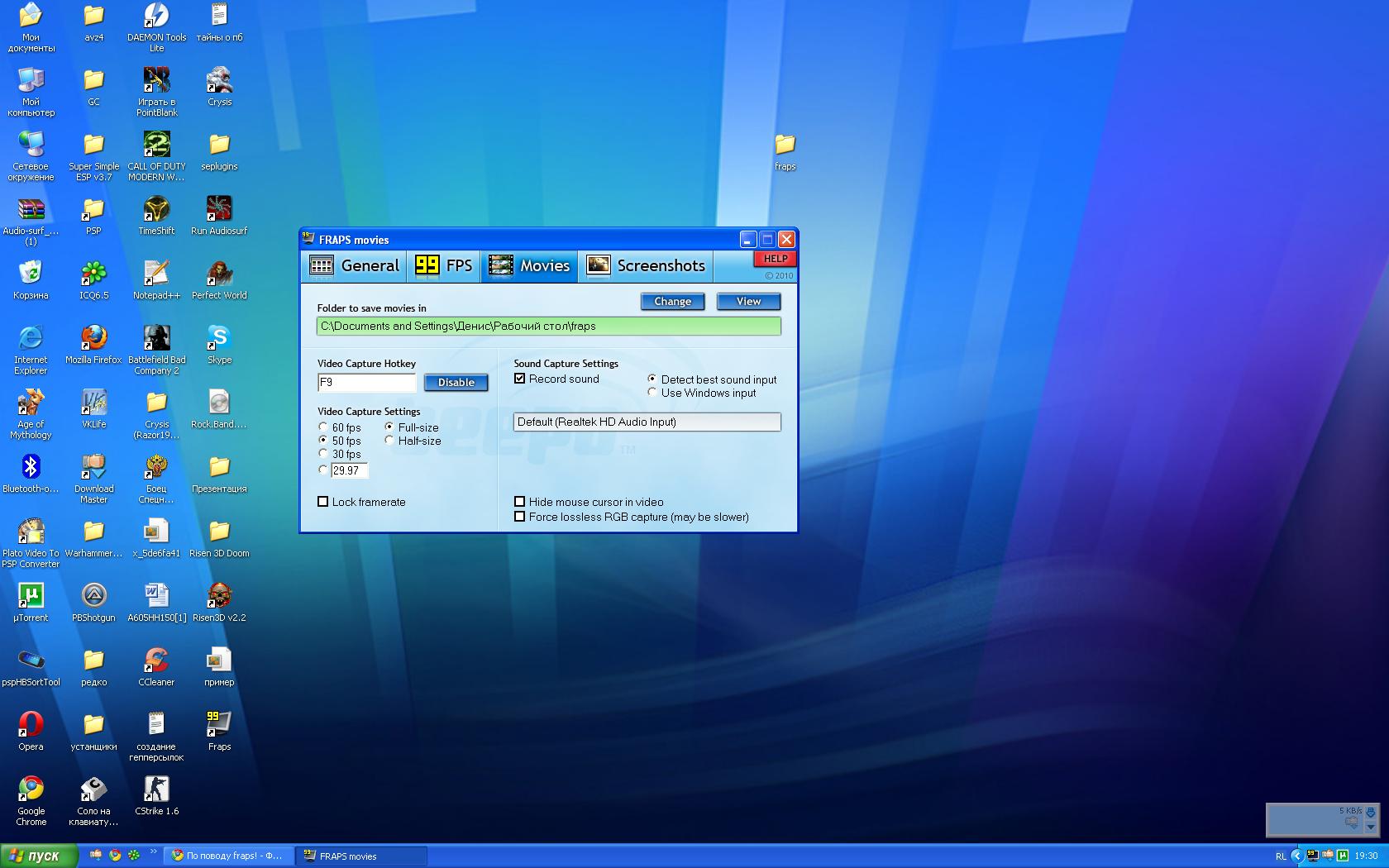The image size is (1389, 868).
Task: Select the custom 29.97 fps radio button
Action: click(323, 470)
